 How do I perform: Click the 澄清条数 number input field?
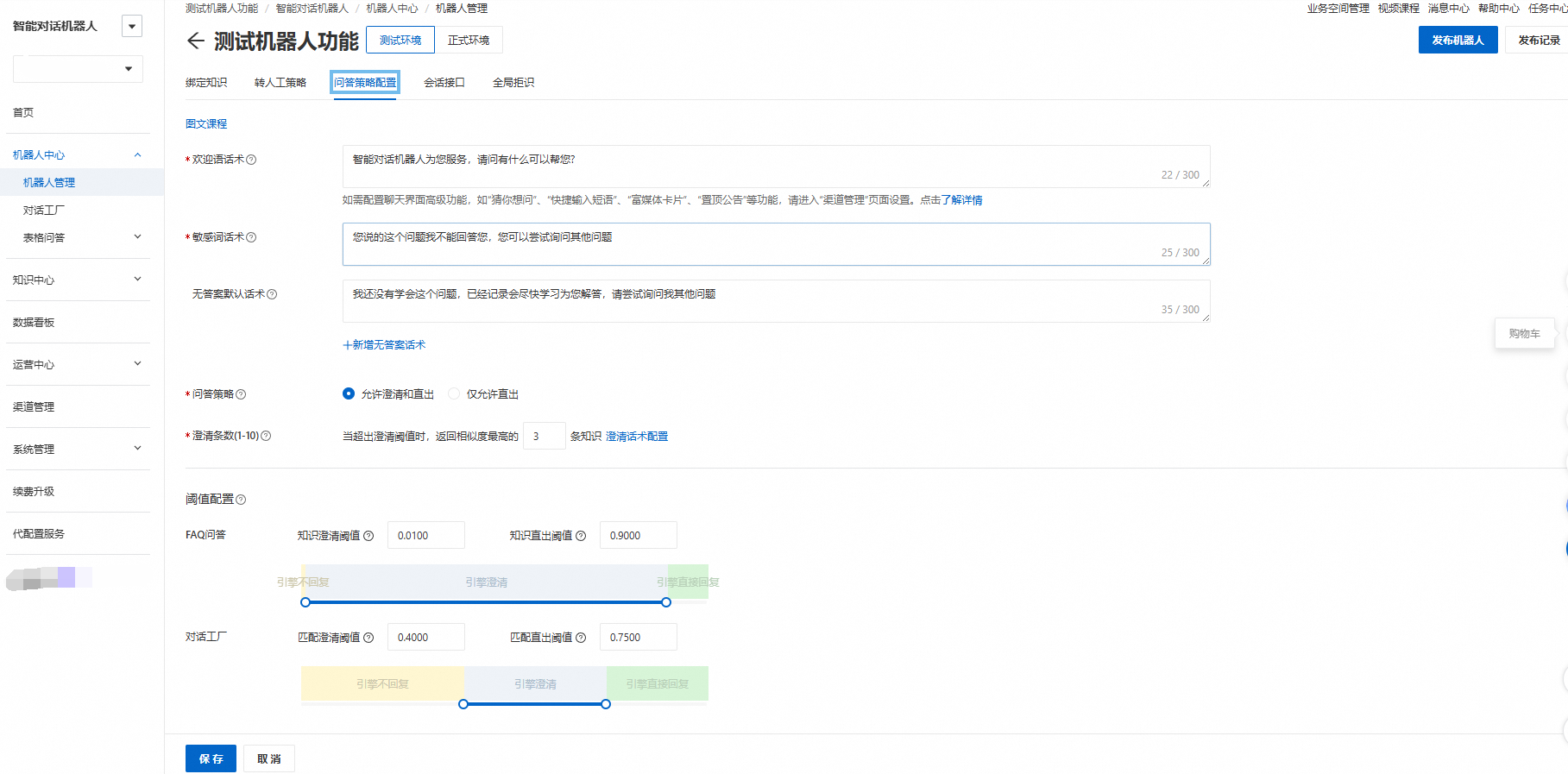coord(545,437)
